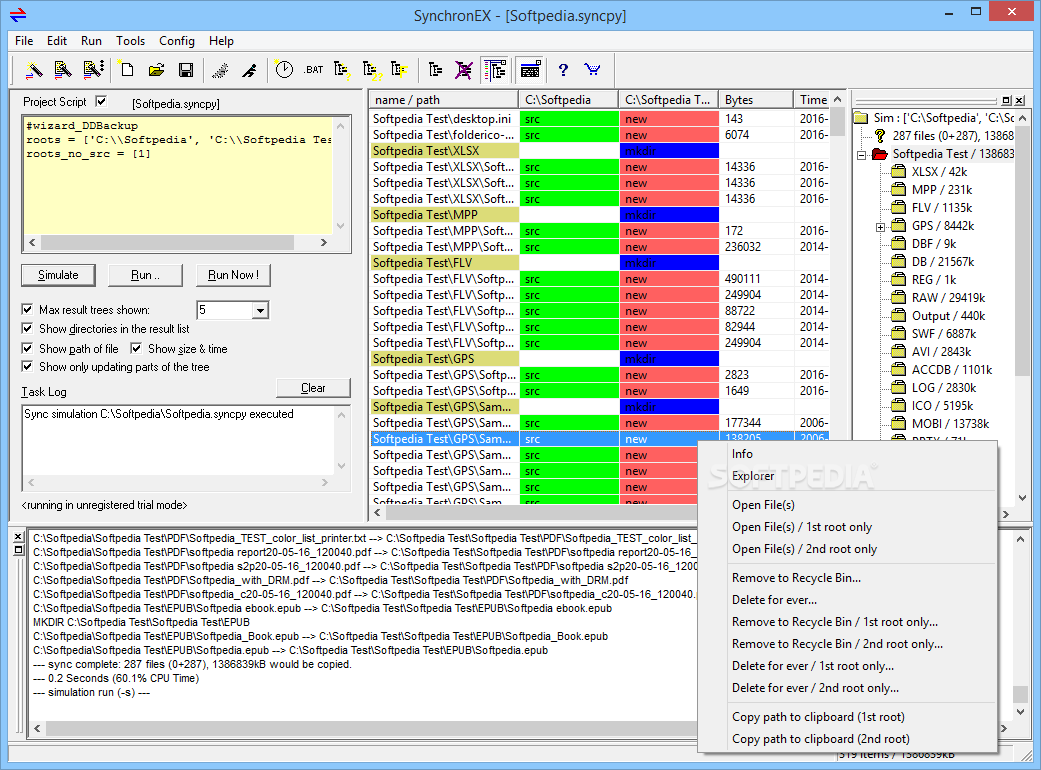Open the Tools menu
The image size is (1041, 770).
tap(130, 41)
